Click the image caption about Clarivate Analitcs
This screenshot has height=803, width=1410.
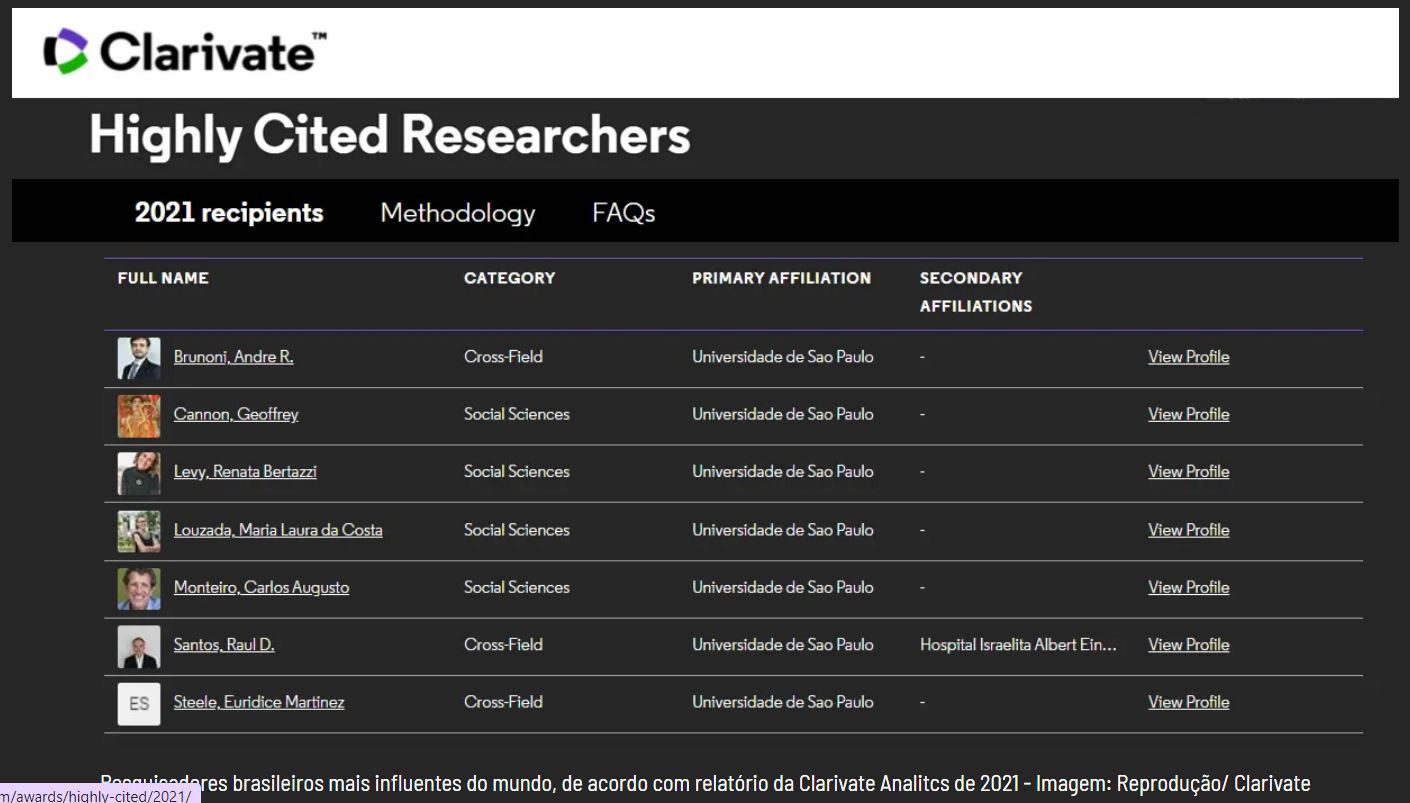tap(705, 783)
